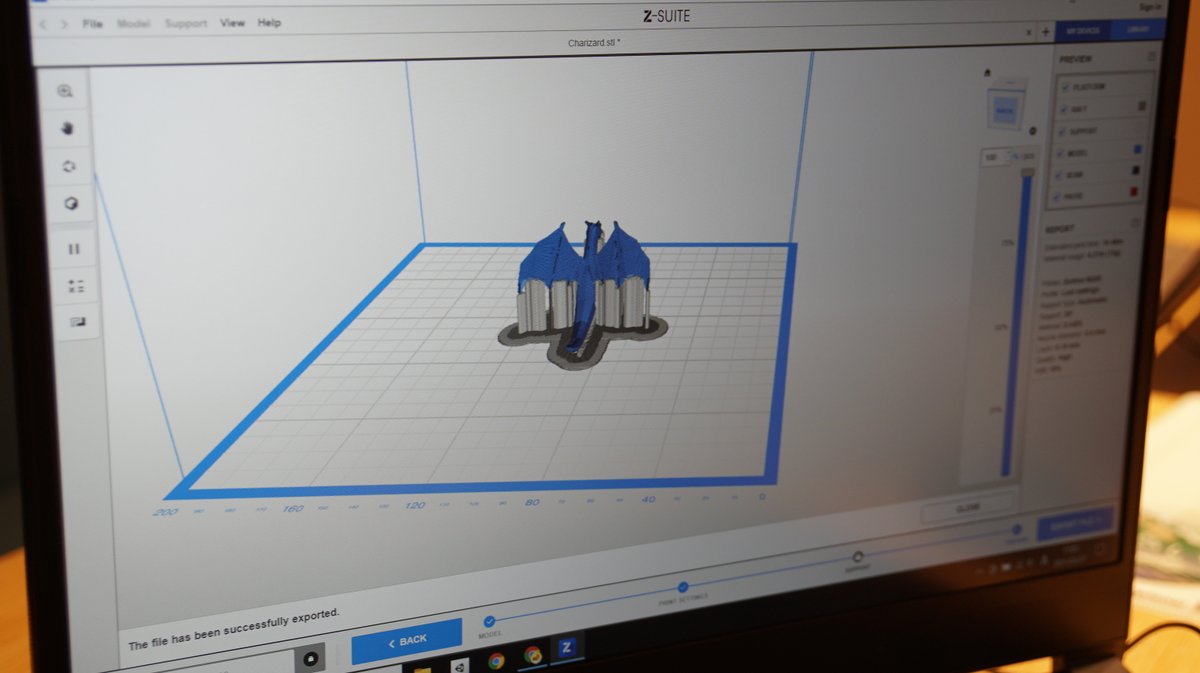Open second Chrome icon in taskbar
The width and height of the screenshot is (1200, 673).
click(533, 656)
